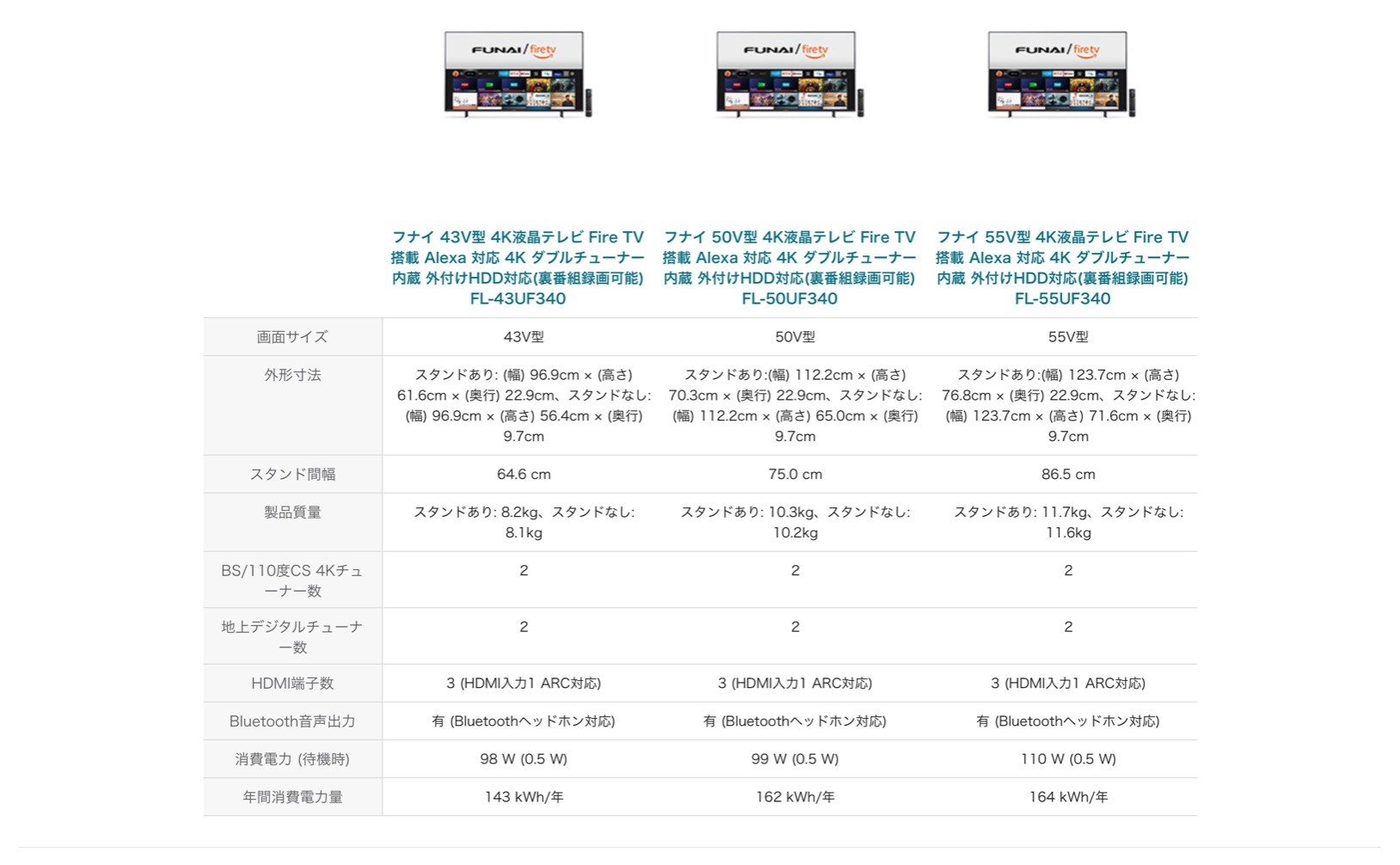Click the 110 W (0.5 W) power value
This screenshot has width=1400, height=865.
coord(1068,759)
